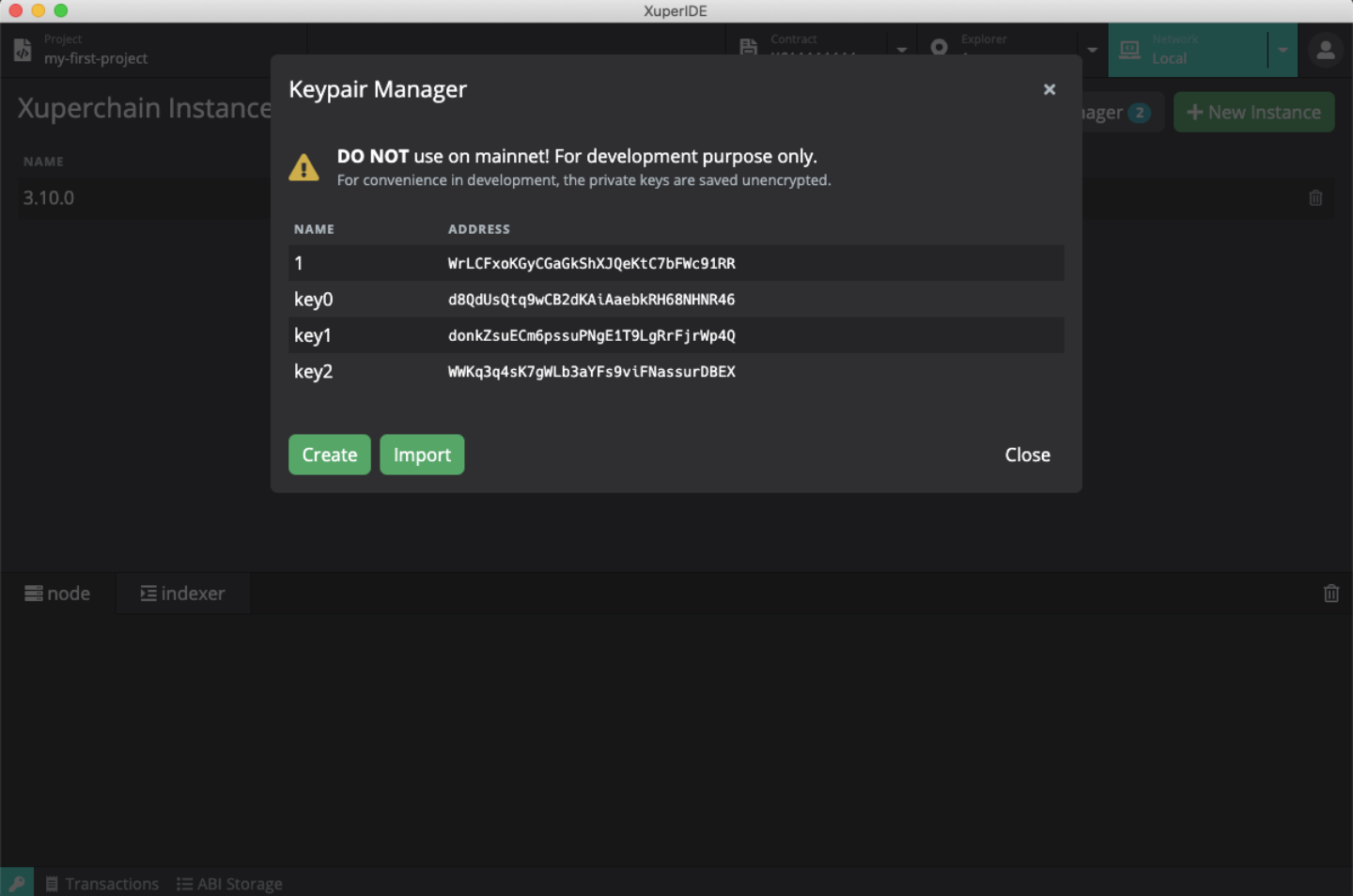Image resolution: width=1353 pixels, height=896 pixels.
Task: Click the yellow macOS minimize button
Action: point(39,10)
